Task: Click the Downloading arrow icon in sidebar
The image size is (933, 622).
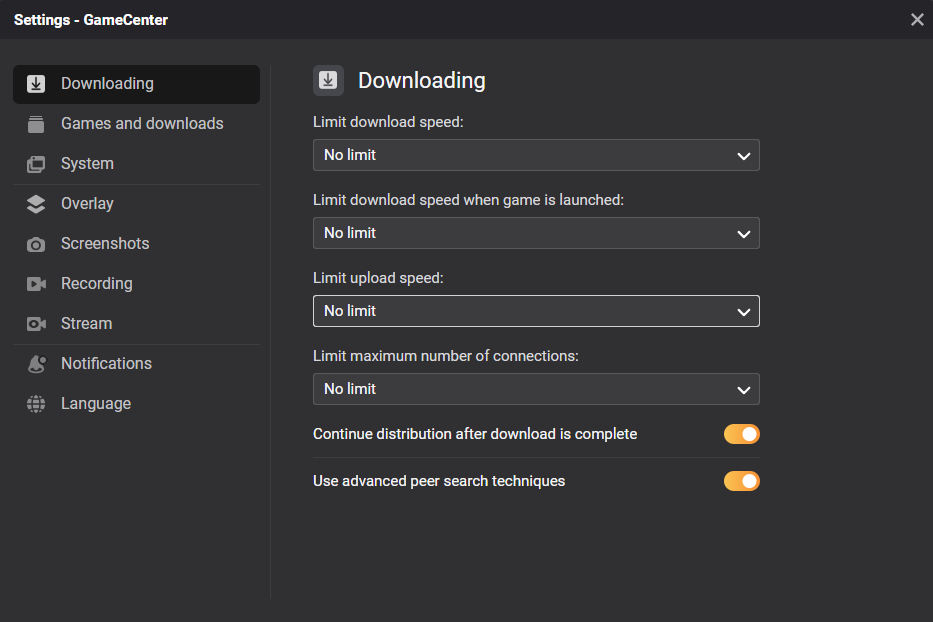Action: pos(36,84)
